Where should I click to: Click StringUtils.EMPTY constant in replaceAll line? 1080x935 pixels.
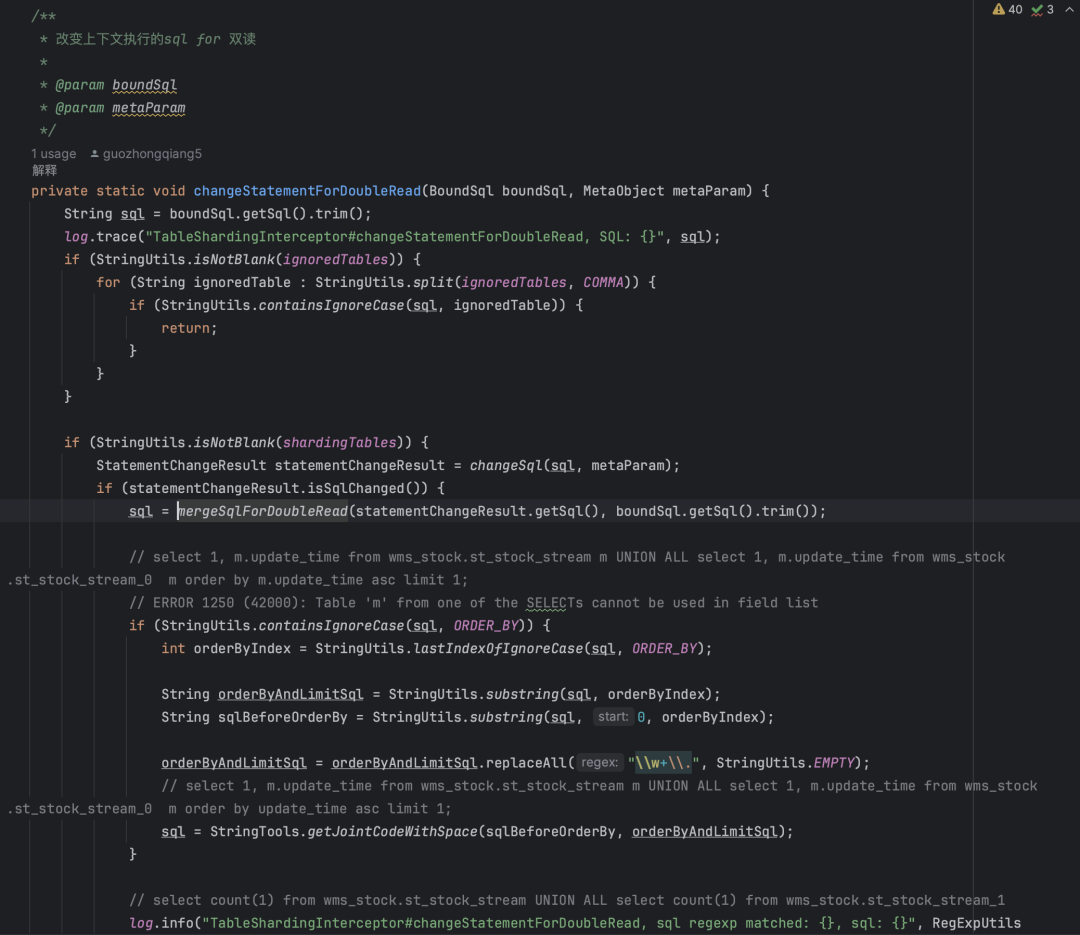click(x=785, y=763)
